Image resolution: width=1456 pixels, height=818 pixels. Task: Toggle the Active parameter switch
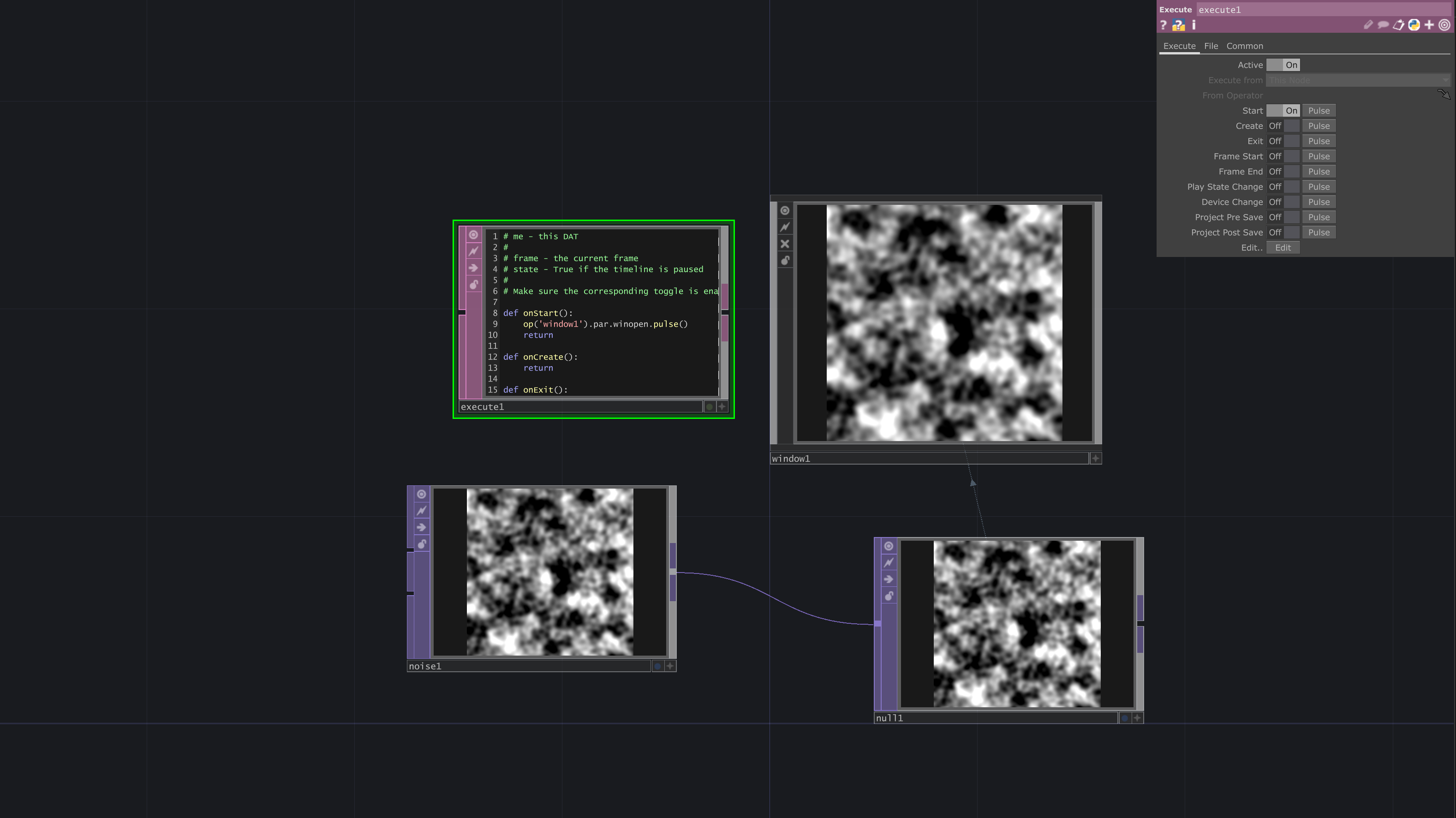point(1283,65)
